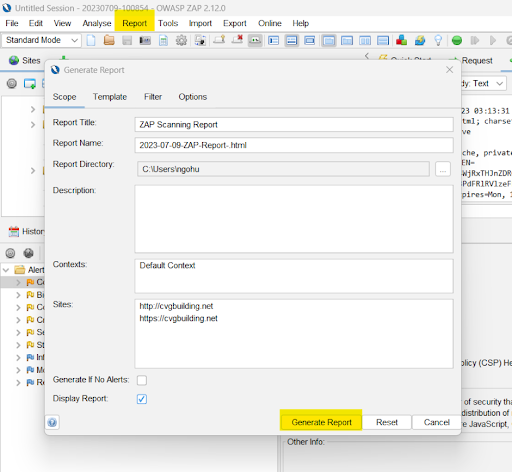The image size is (512, 472).
Task: Switch to the Filter tab
Action: [x=153, y=97]
